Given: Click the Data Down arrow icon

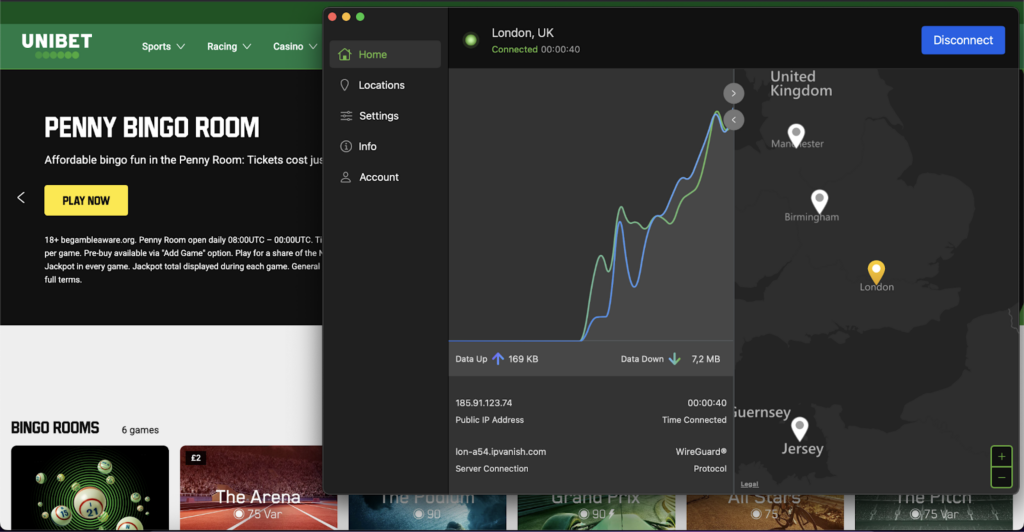Looking at the screenshot, I should (x=675, y=359).
